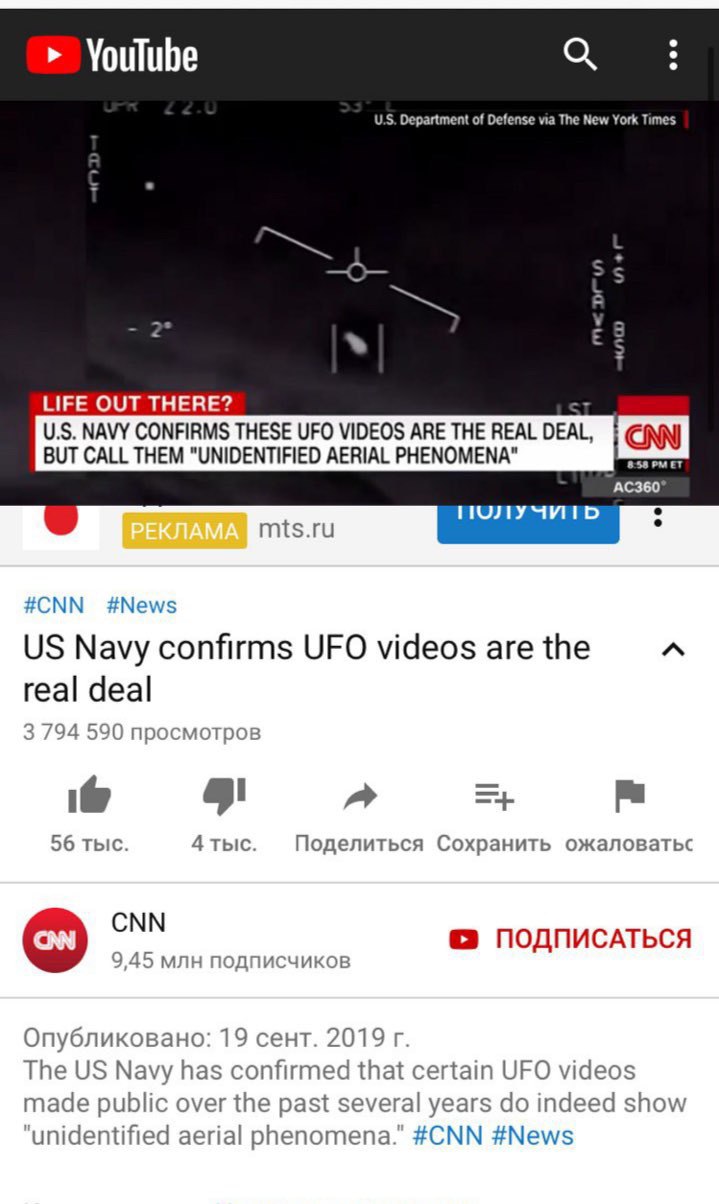
Task: Like the video with thumbs up
Action: (89, 796)
